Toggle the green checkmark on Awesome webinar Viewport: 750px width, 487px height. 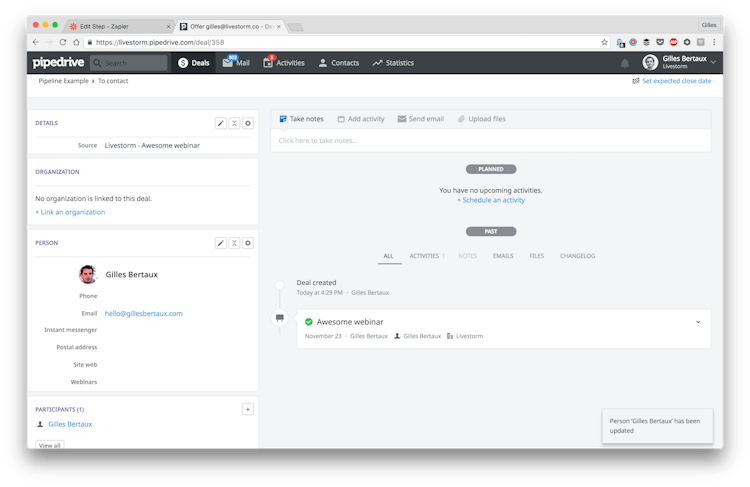tap(309, 322)
